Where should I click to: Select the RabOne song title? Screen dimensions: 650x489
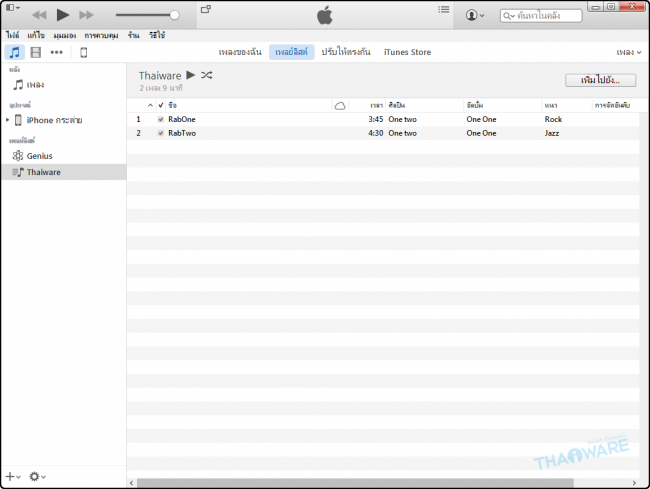[x=182, y=119]
